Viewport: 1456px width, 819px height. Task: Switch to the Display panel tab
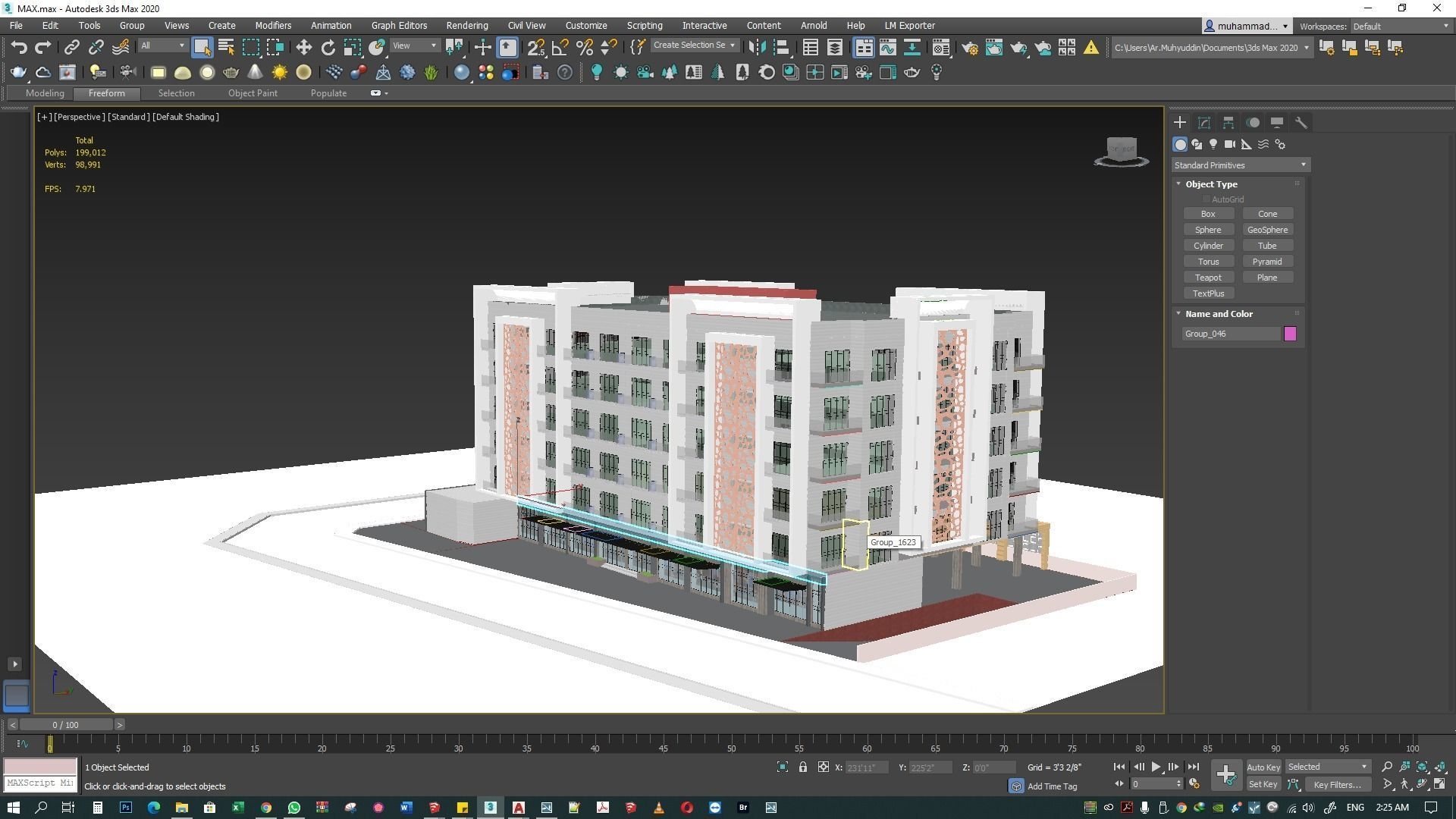coord(1277,122)
